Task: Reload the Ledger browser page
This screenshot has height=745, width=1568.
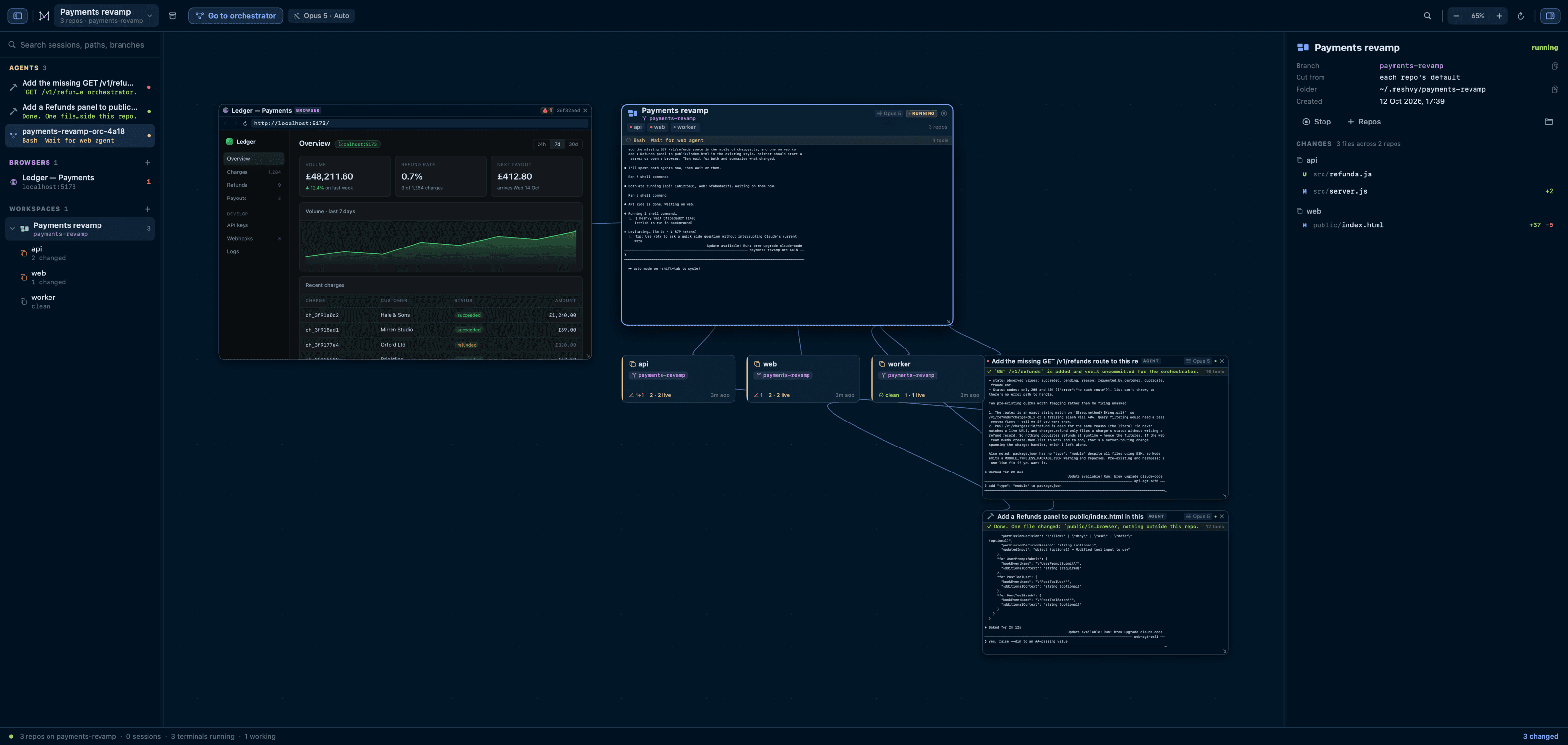Action: 245,123
